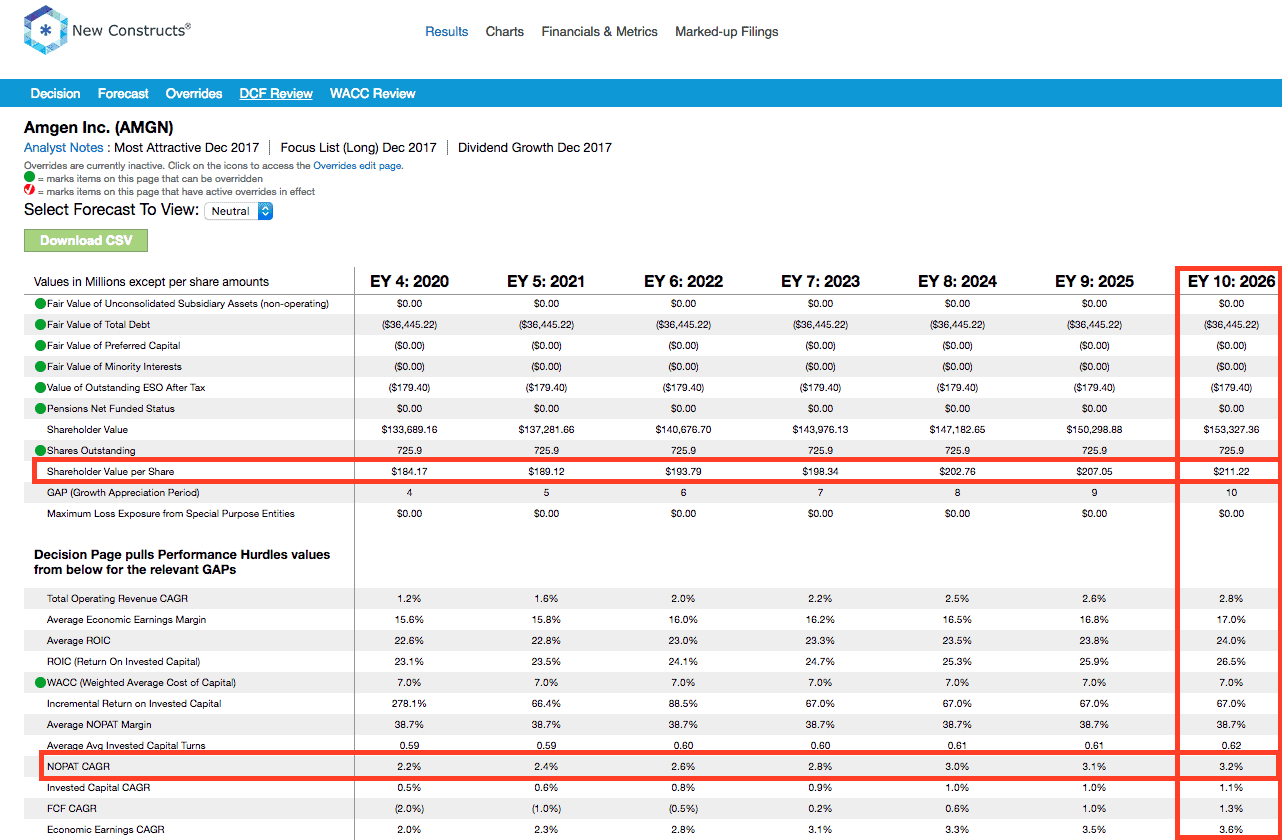Click Focus List (Long) Dec 2017 note
Screen dimensions: 1282x840
coord(359,147)
